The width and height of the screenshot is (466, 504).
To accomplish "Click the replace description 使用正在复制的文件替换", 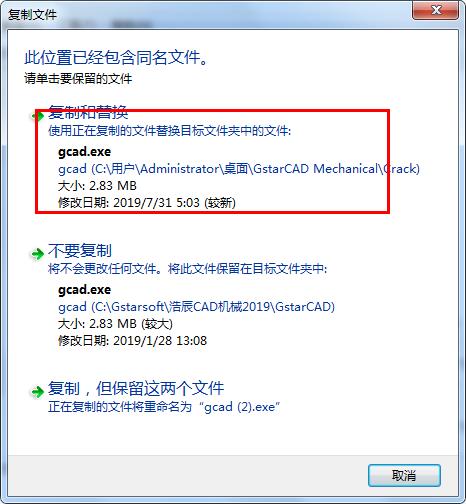I will coord(170,131).
